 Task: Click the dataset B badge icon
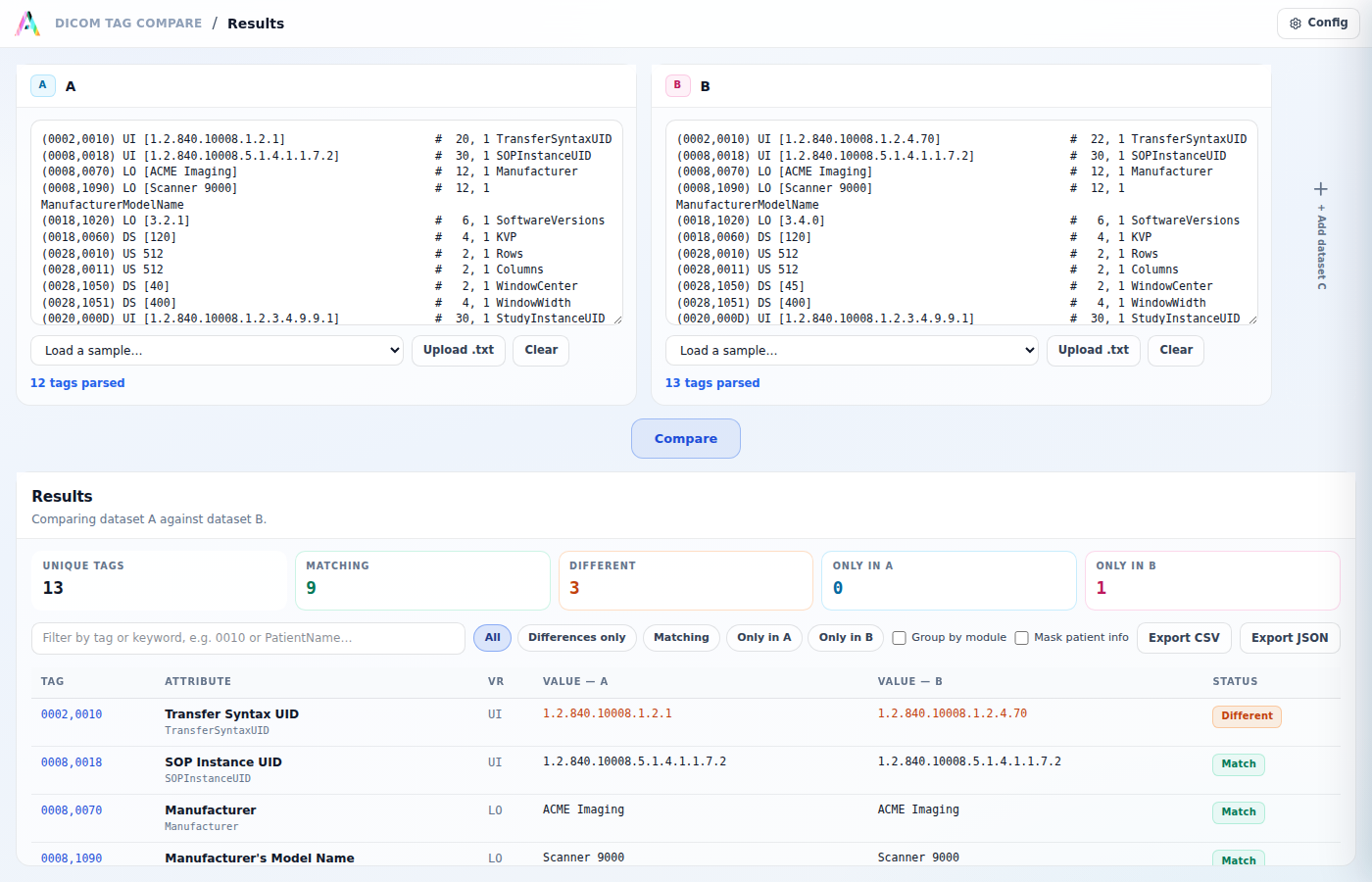click(x=677, y=85)
